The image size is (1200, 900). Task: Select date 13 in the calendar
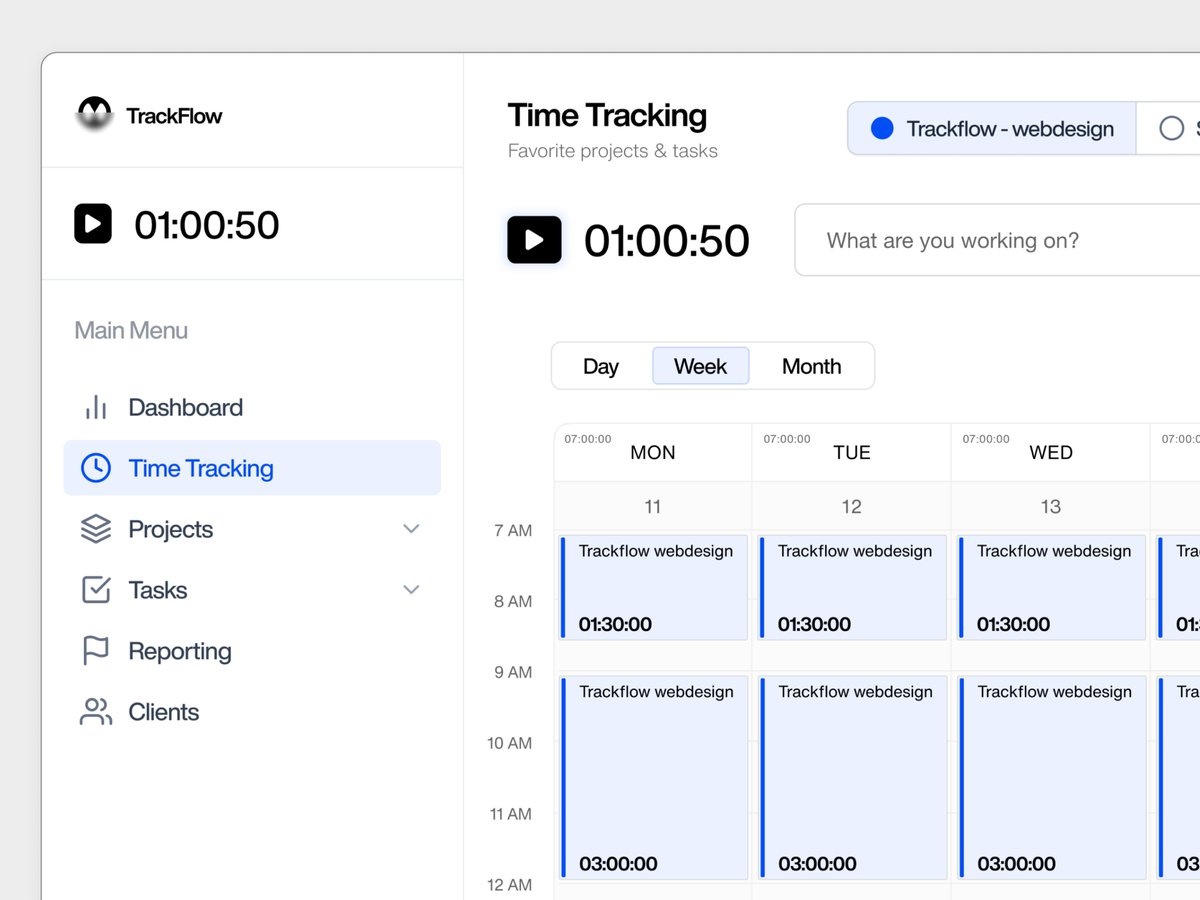[1051, 506]
